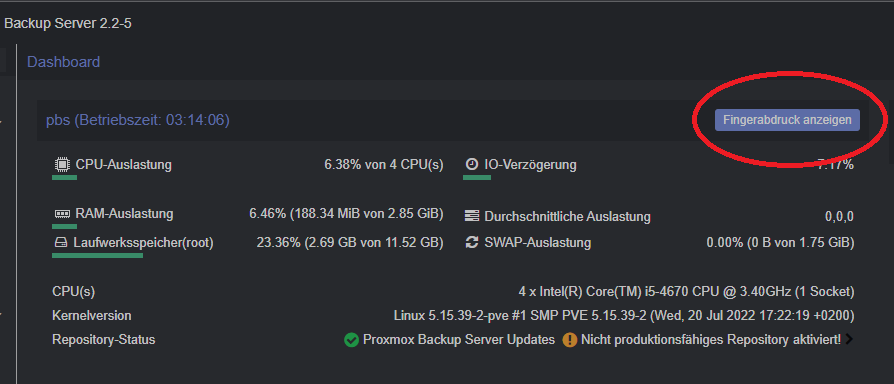Click Nicht produktionsfähiges Repository aktiviert warning
The width and height of the screenshot is (894, 384).
pos(711,340)
